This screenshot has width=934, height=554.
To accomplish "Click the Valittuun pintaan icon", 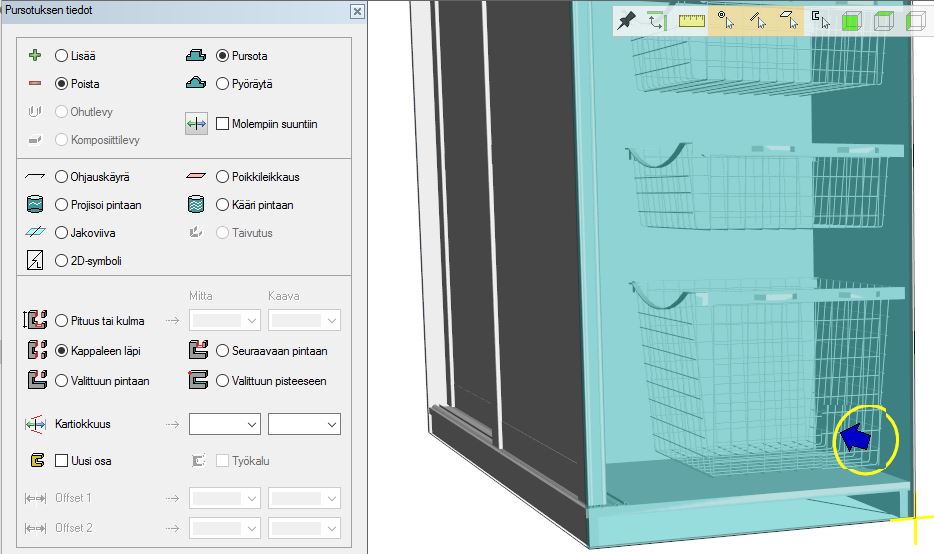I will 37,380.
